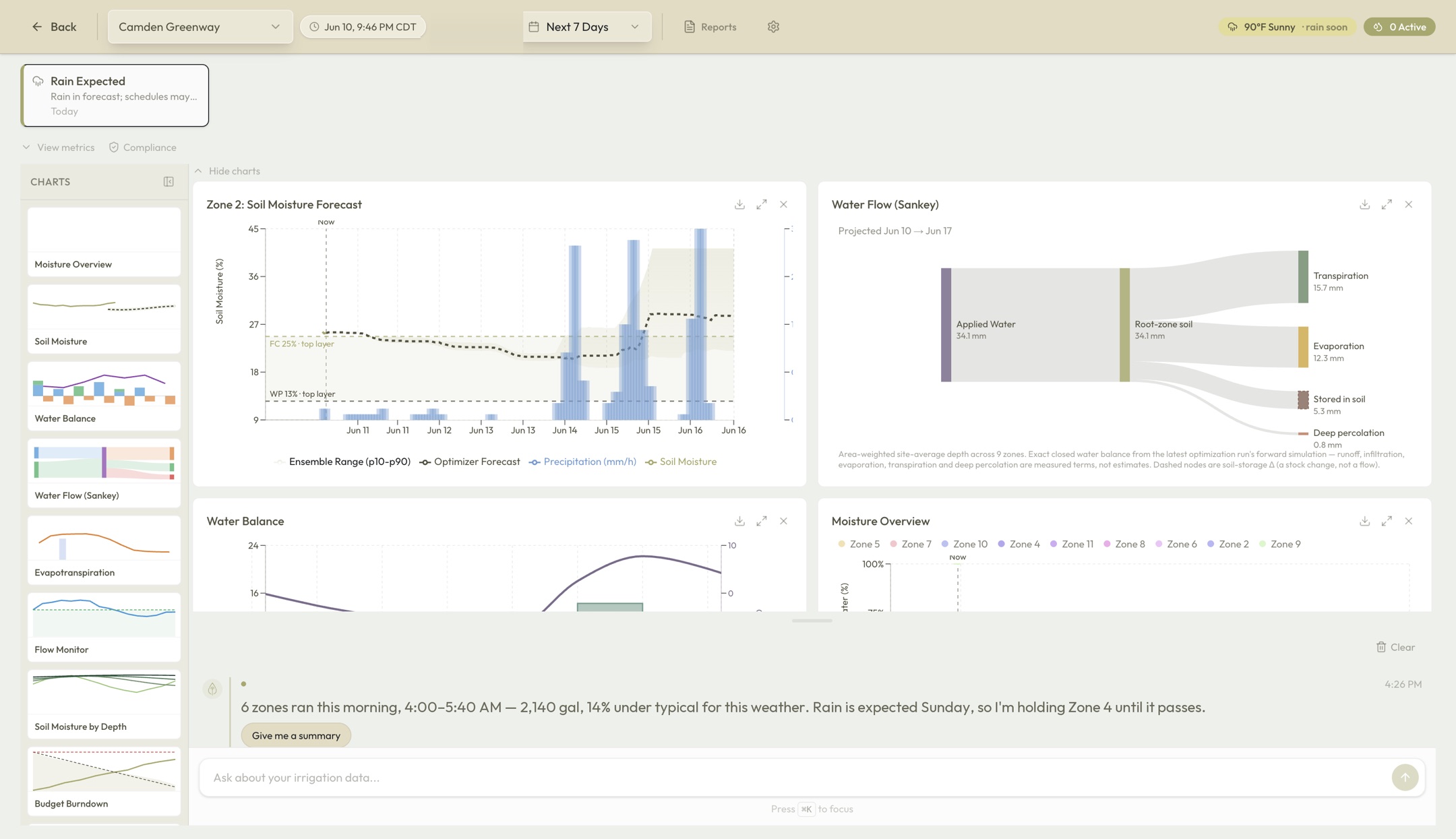Select Water Flow (Sankey) chart thumbnail
Image resolution: width=1456 pixels, height=839 pixels.
104,473
